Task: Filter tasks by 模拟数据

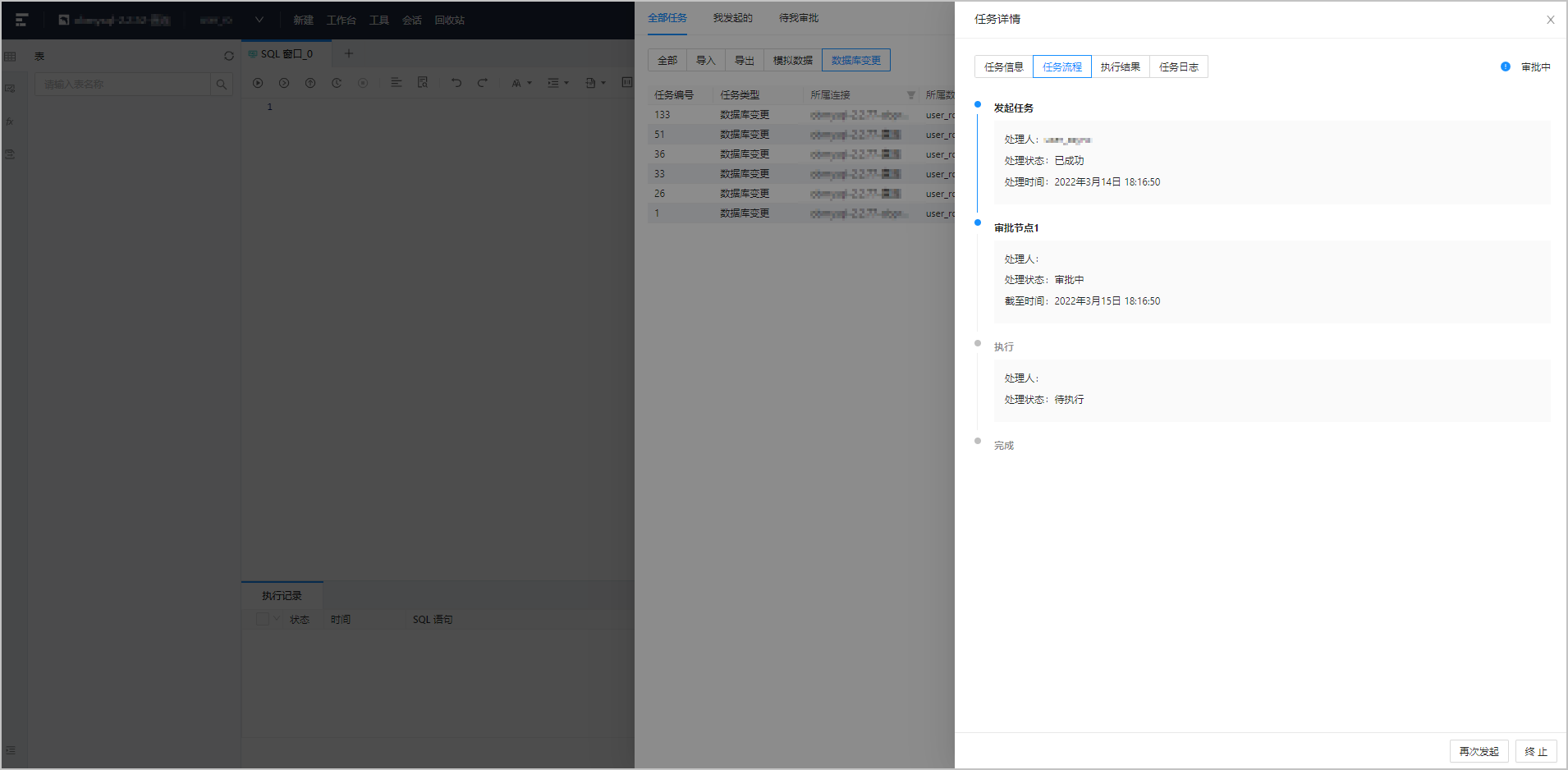Action: [x=792, y=60]
